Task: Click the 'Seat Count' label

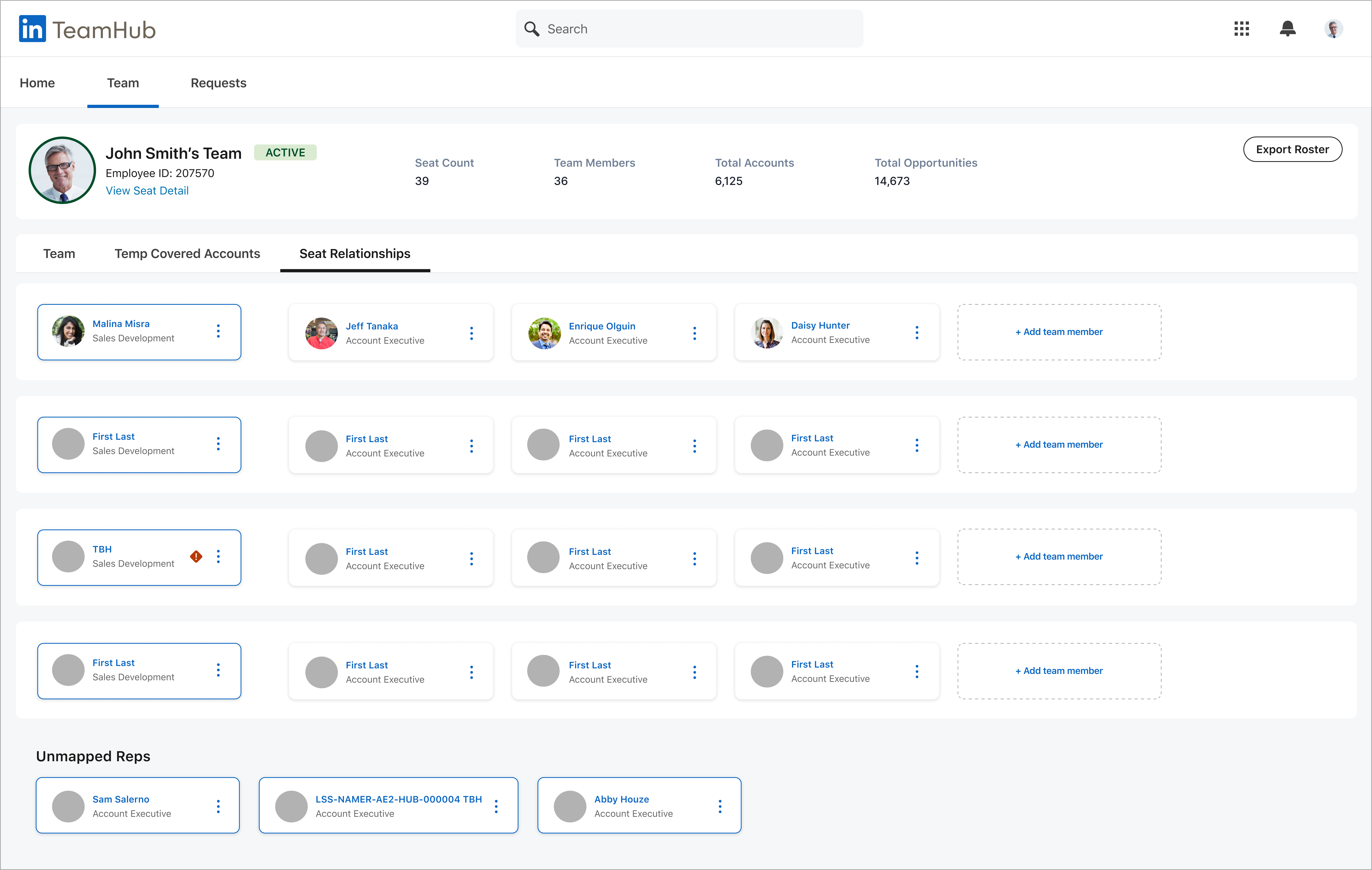Action: [444, 163]
